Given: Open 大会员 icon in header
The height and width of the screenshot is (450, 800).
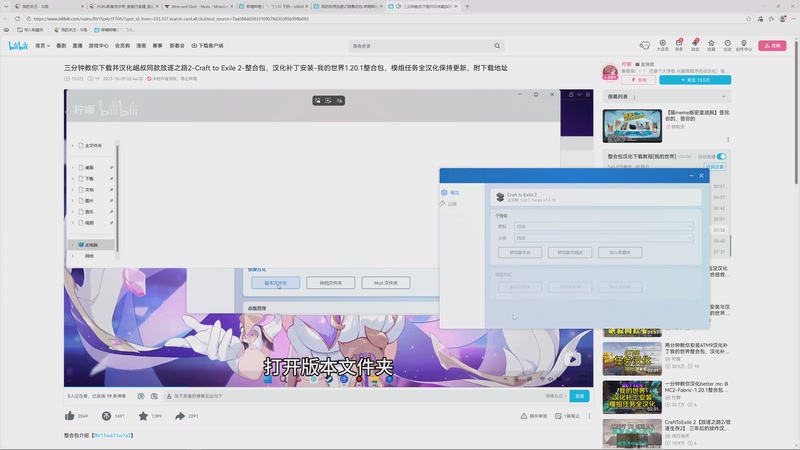Looking at the screenshot, I should pos(662,45).
